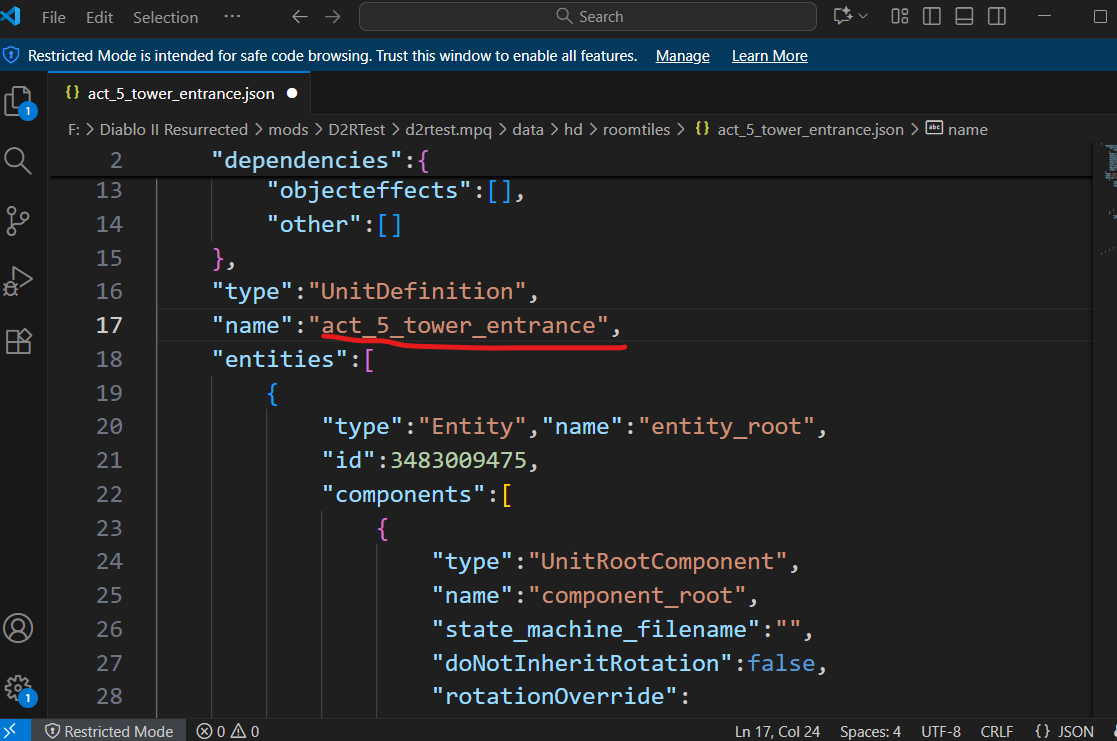The image size is (1117, 741).
Task: Open the Selection menu
Action: coord(165,17)
